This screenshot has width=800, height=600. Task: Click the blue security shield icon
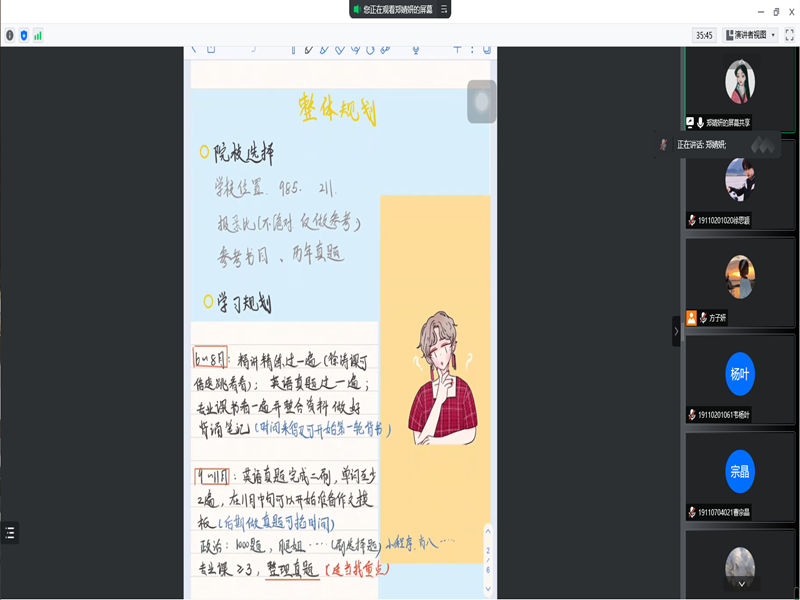tap(24, 35)
